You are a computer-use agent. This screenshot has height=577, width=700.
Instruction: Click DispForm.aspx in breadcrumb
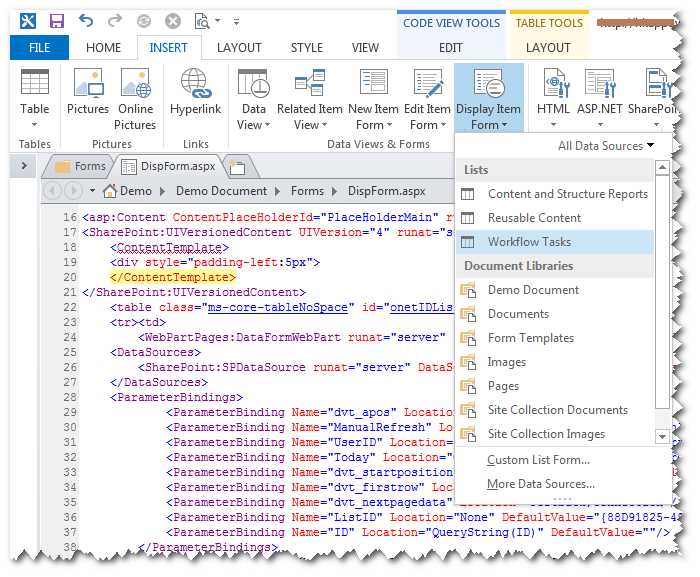point(386,191)
